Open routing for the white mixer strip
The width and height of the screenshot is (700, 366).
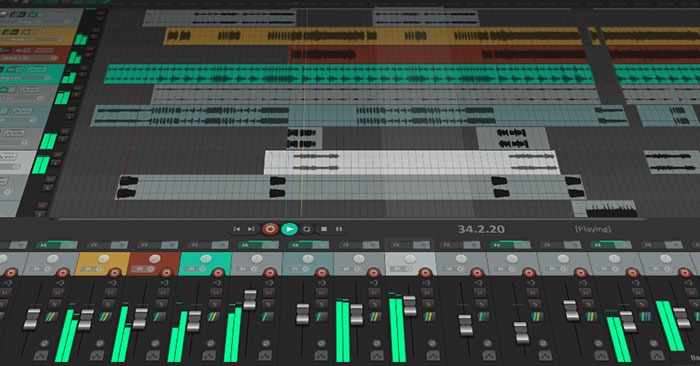429,317
